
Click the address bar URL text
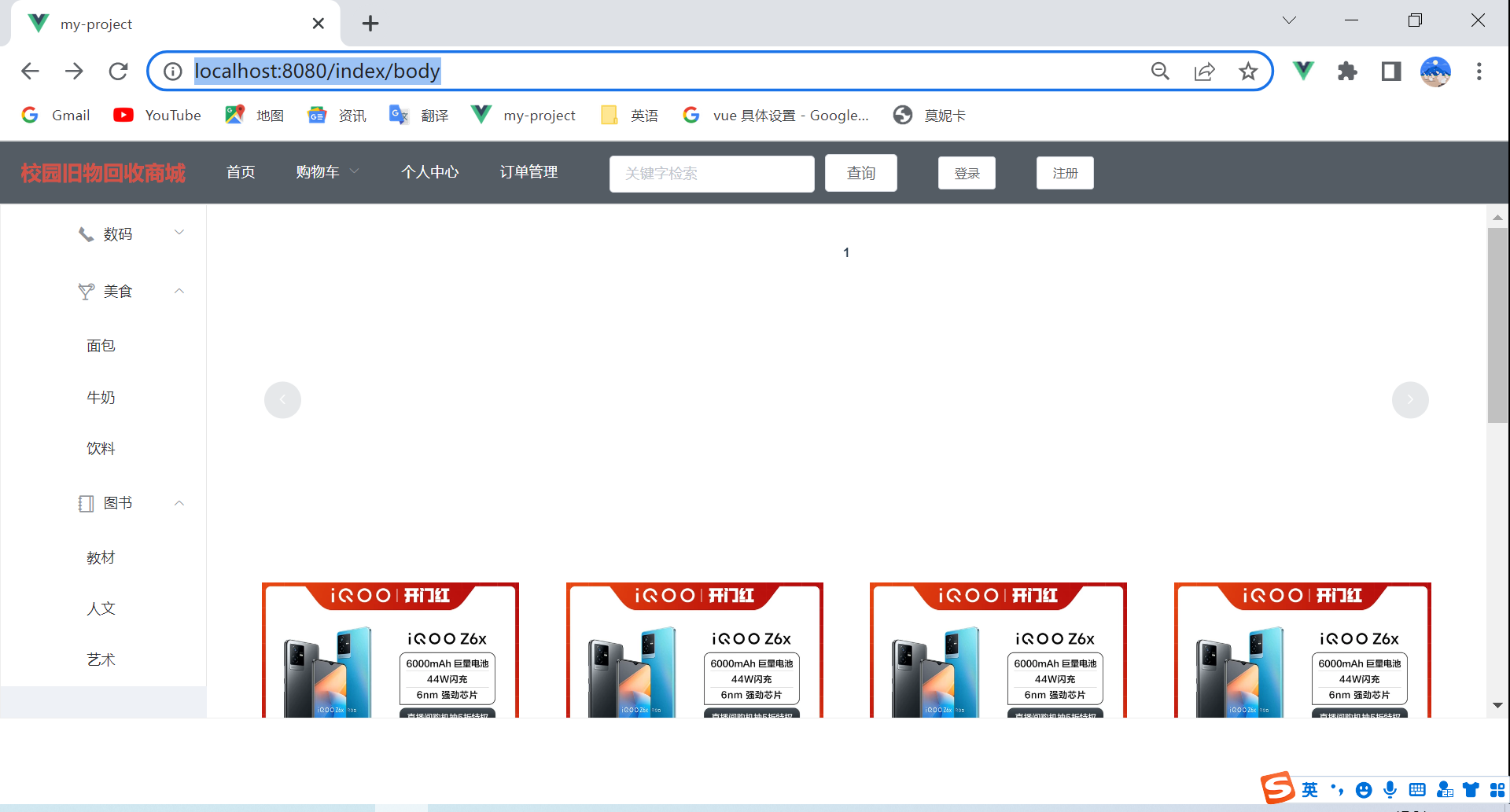pyautogui.click(x=317, y=72)
